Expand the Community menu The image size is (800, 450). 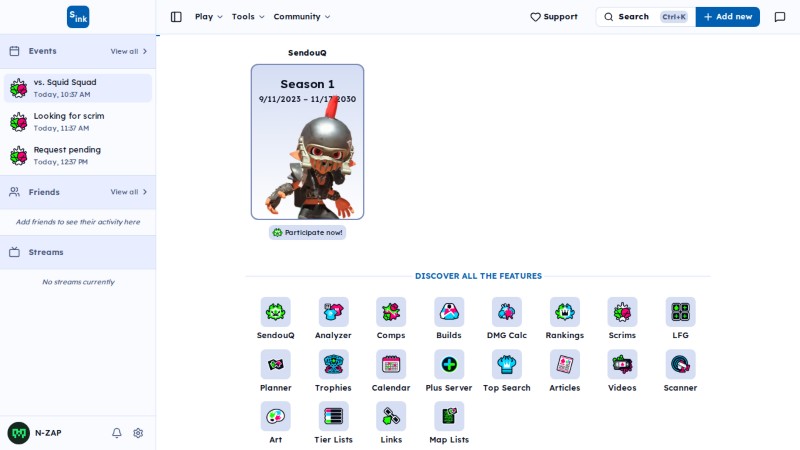(x=302, y=17)
